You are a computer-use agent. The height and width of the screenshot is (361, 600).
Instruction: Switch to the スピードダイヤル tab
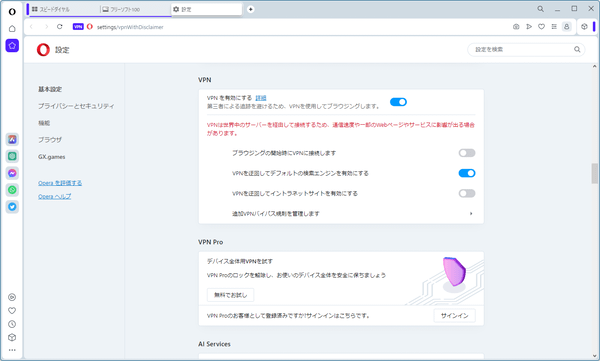64,9
